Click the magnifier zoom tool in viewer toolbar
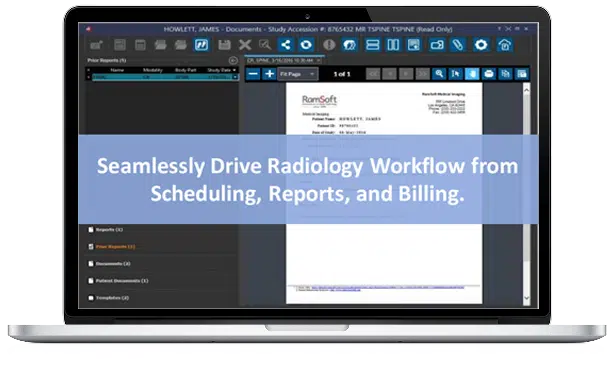616x367 pixels. (x=439, y=74)
